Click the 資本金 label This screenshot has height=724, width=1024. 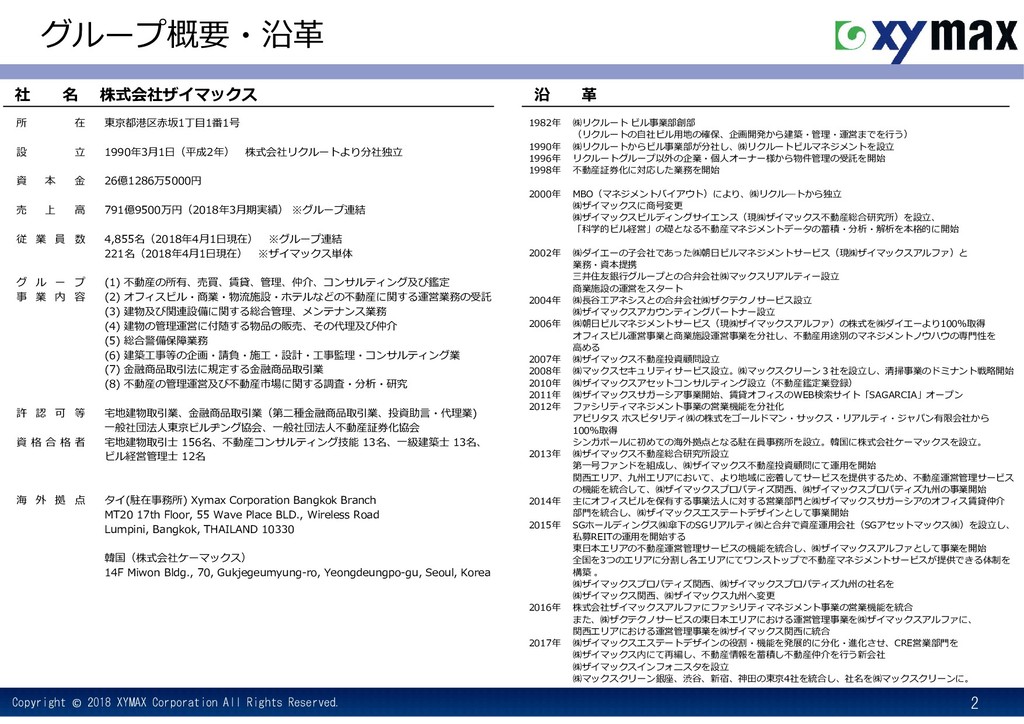[50, 181]
